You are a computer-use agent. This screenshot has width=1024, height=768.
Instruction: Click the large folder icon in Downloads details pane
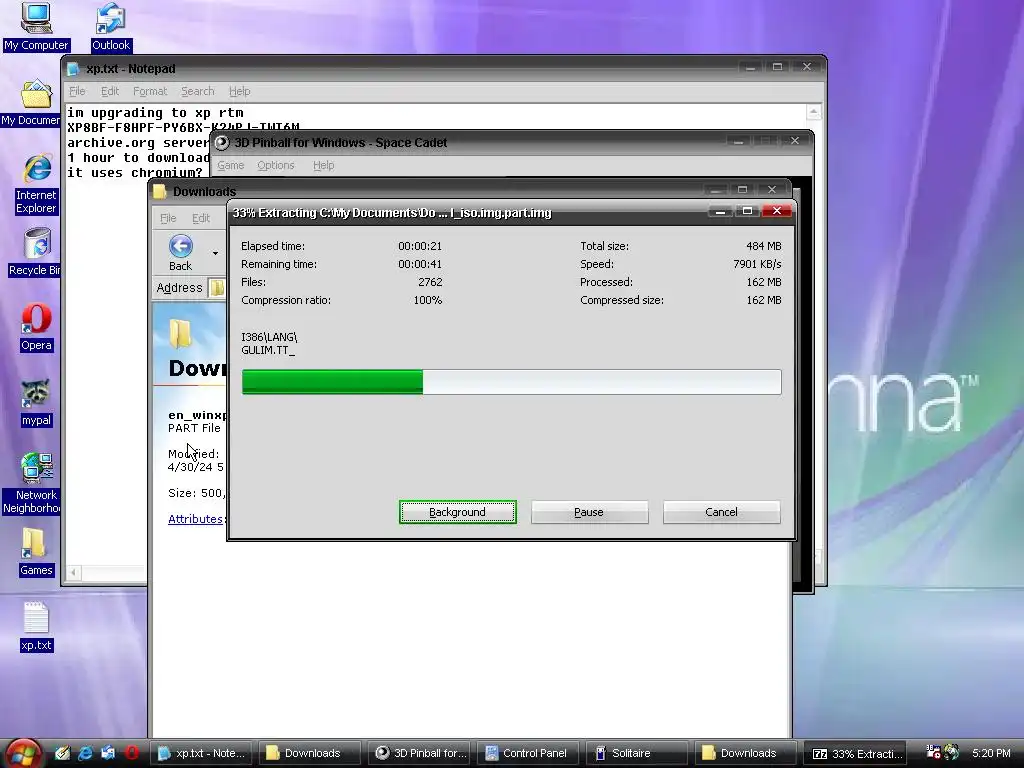point(180,333)
